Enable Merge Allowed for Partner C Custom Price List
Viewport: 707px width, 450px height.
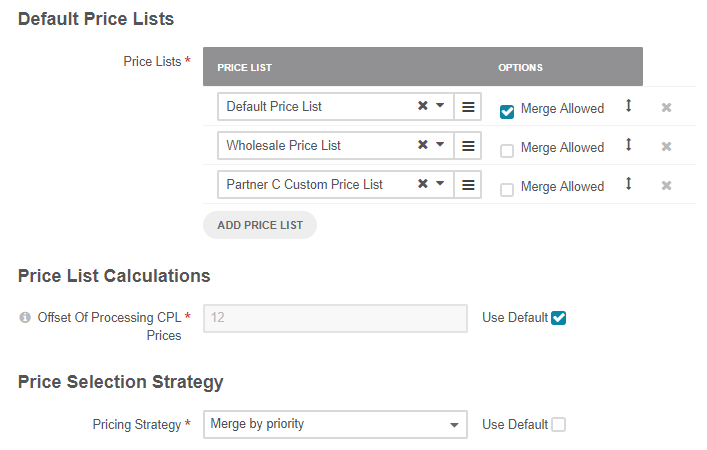[507, 190]
